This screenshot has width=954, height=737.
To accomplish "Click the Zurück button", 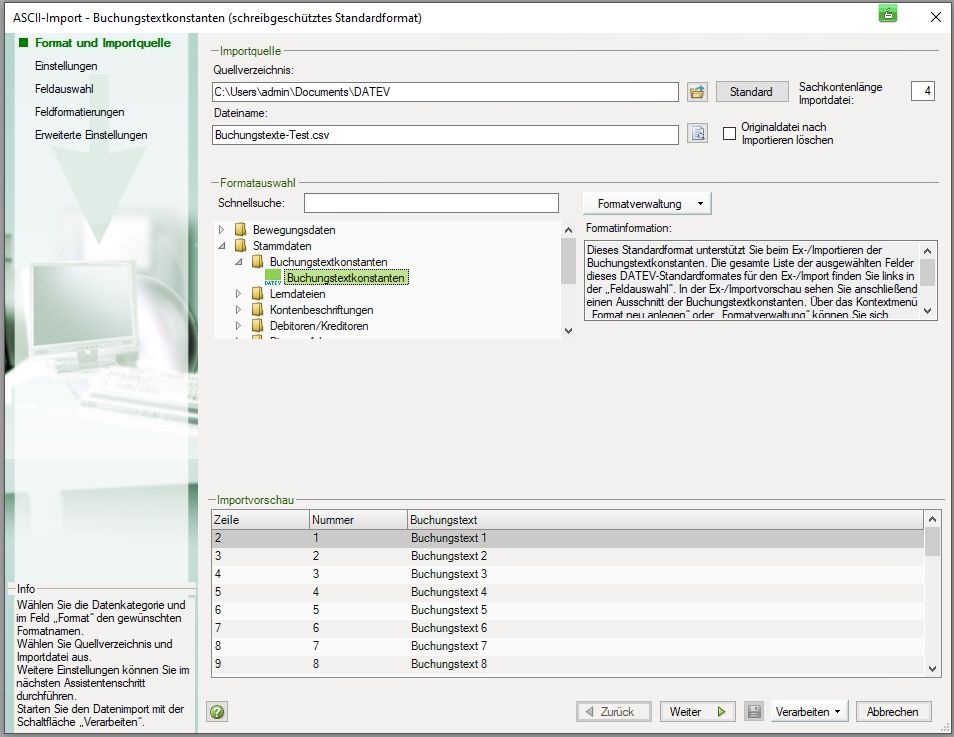I will 613,711.
